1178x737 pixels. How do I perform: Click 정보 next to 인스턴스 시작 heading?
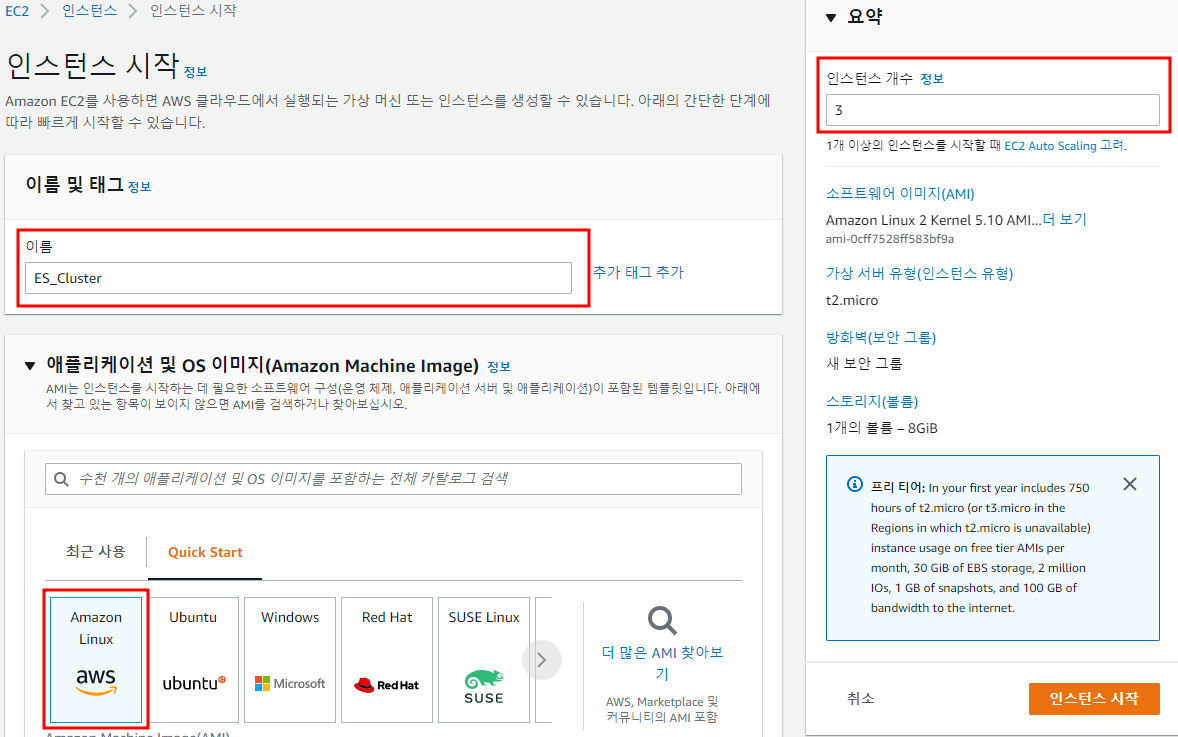195,72
